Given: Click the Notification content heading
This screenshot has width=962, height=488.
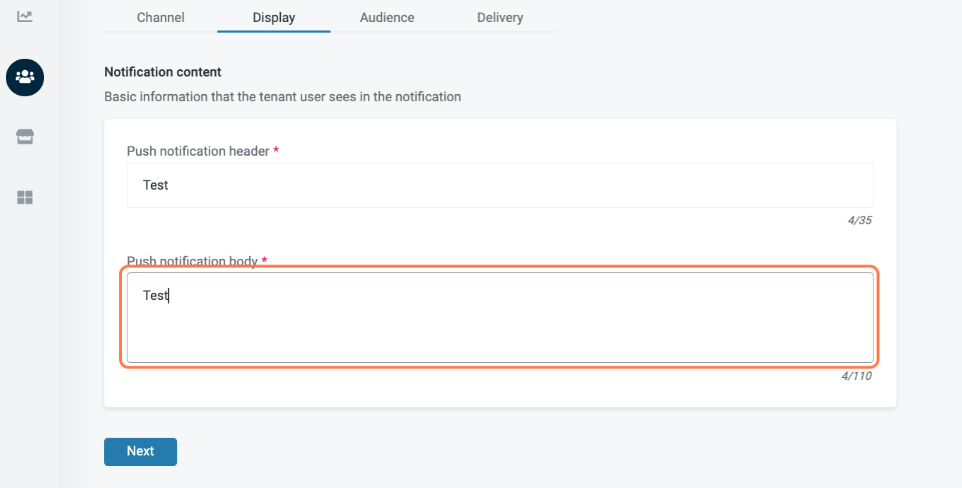Looking at the screenshot, I should [163, 72].
